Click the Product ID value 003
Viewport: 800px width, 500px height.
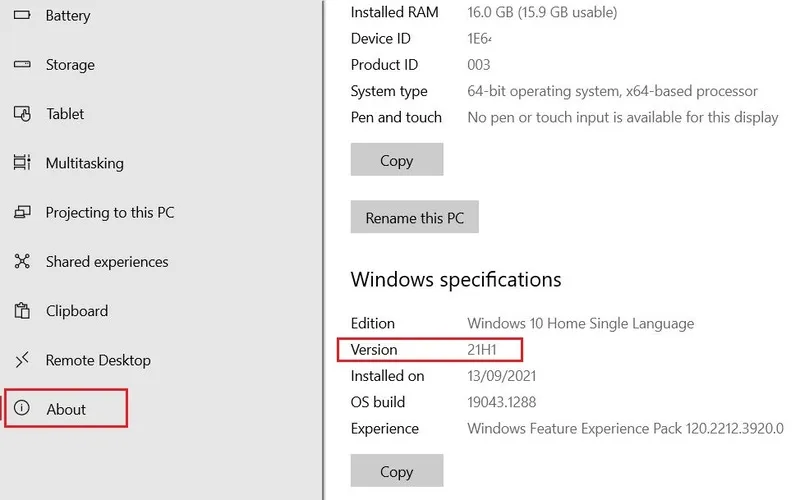(479, 65)
